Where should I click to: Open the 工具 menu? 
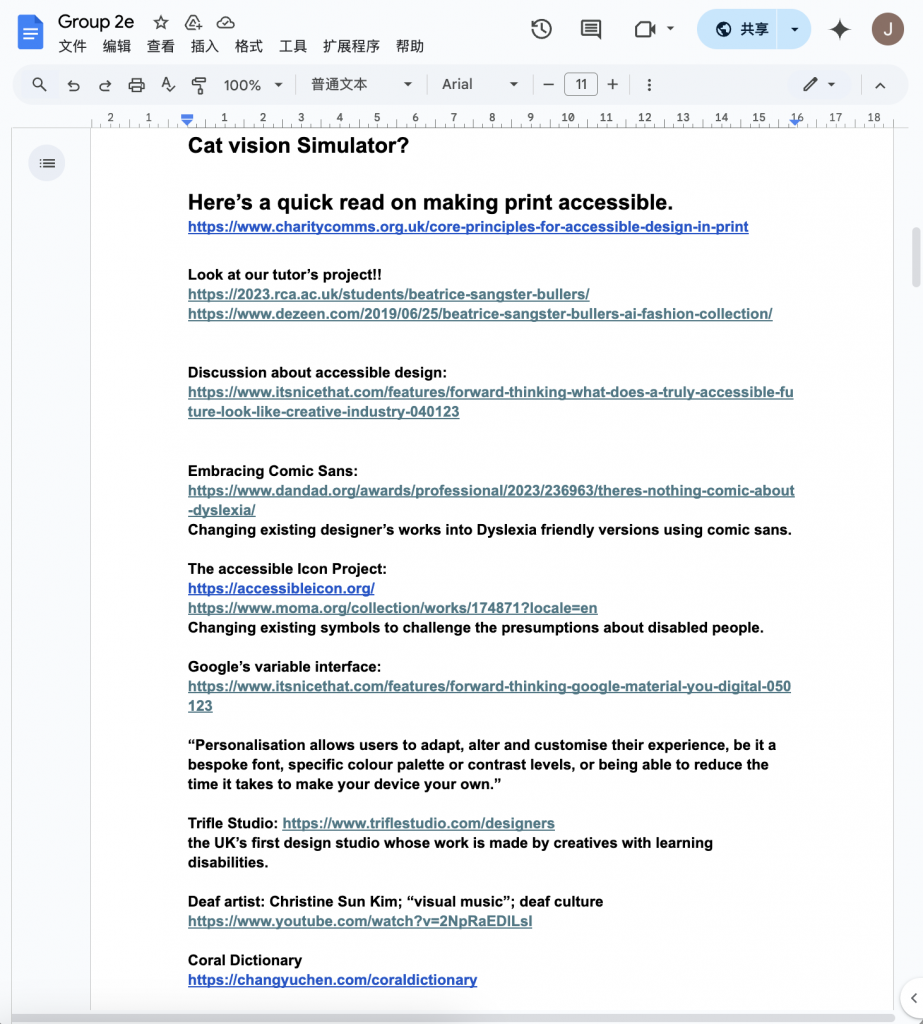293,46
